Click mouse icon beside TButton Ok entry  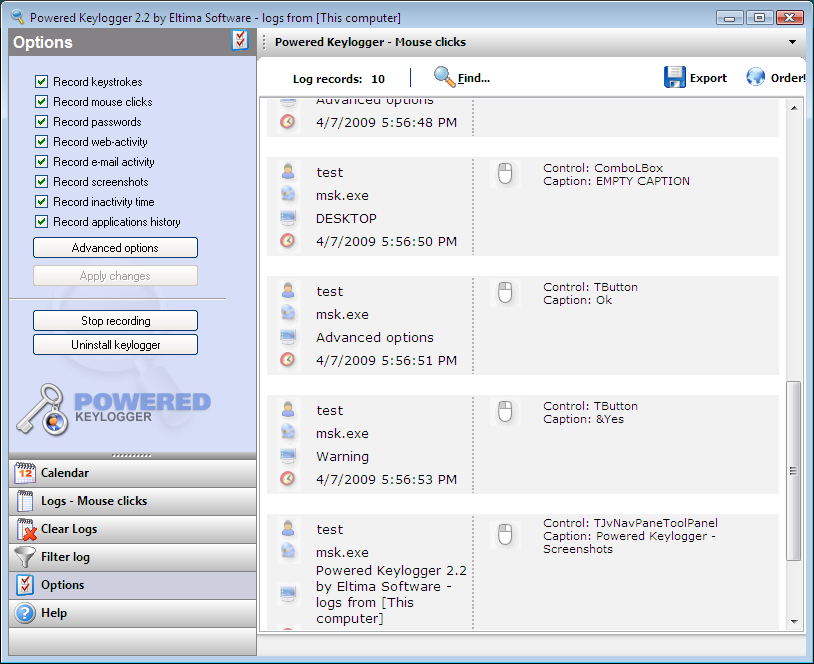pyautogui.click(x=505, y=293)
